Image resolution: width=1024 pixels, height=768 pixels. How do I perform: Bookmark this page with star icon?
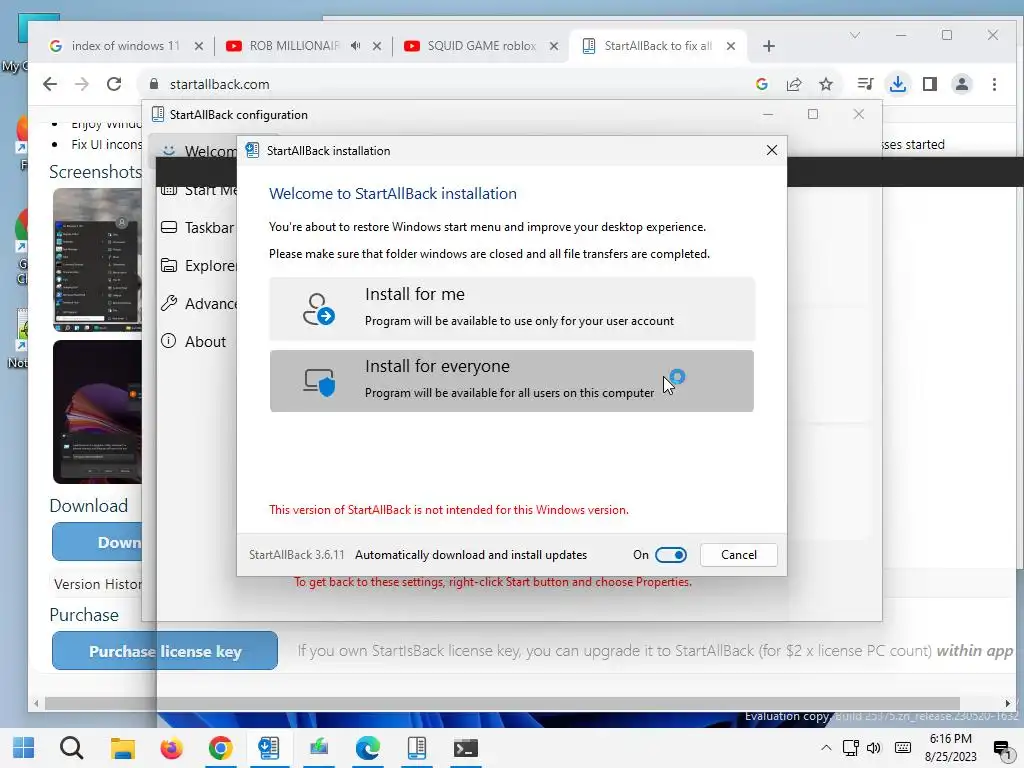pos(826,84)
